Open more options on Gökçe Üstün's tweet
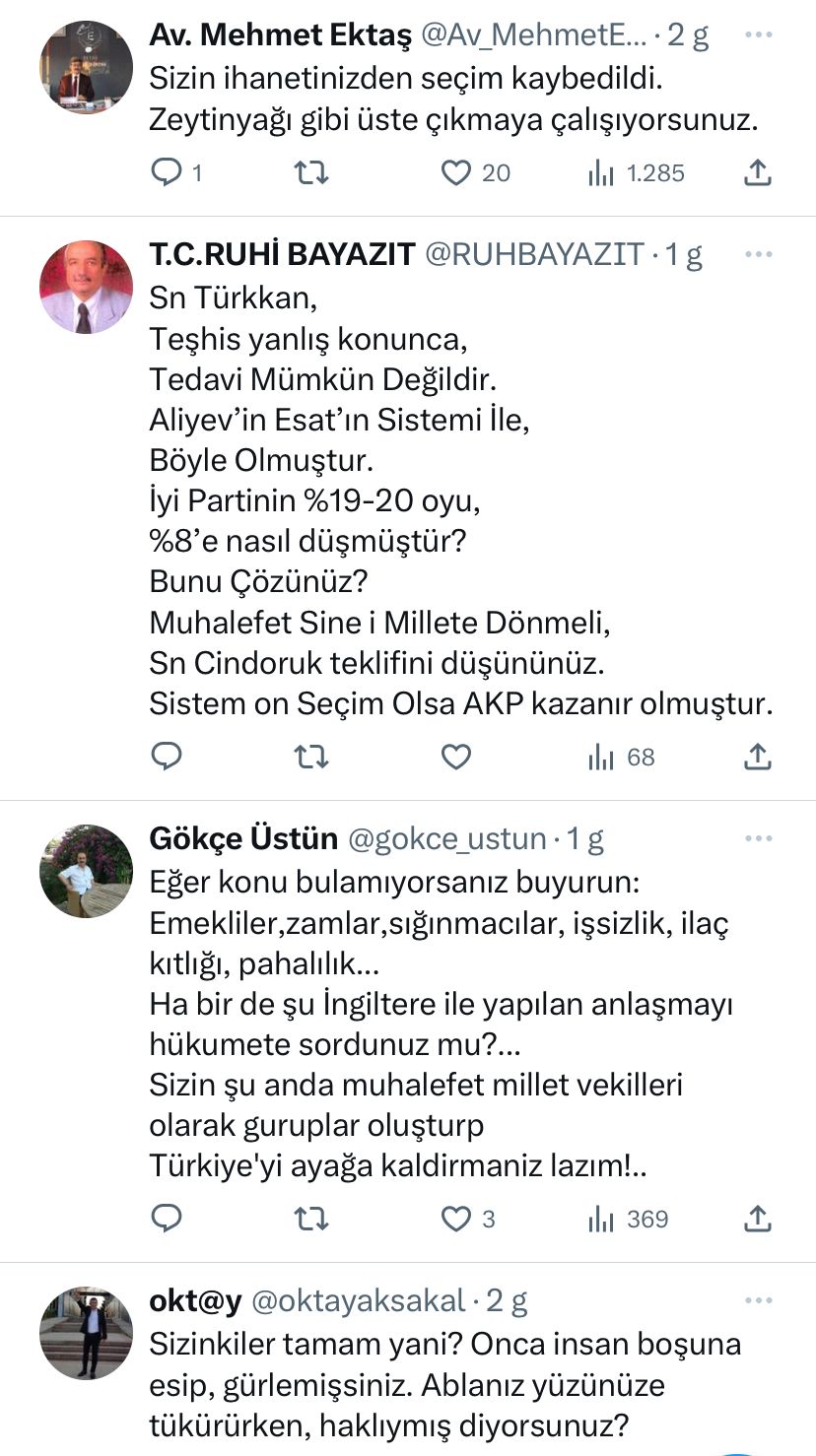The height and width of the screenshot is (1456, 816). tap(758, 838)
